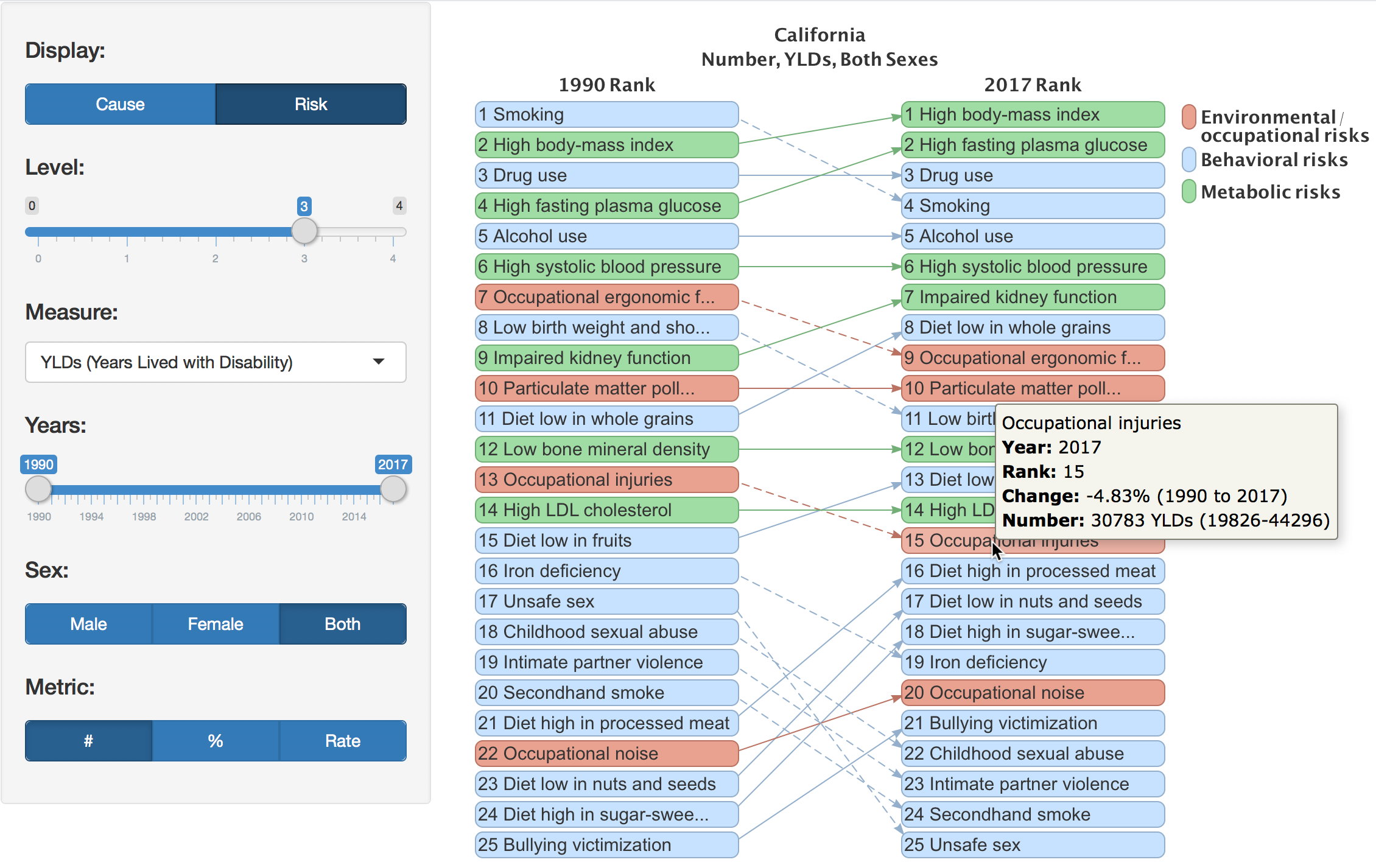Click the 1990 year slider handle
1376x868 pixels.
click(x=38, y=488)
